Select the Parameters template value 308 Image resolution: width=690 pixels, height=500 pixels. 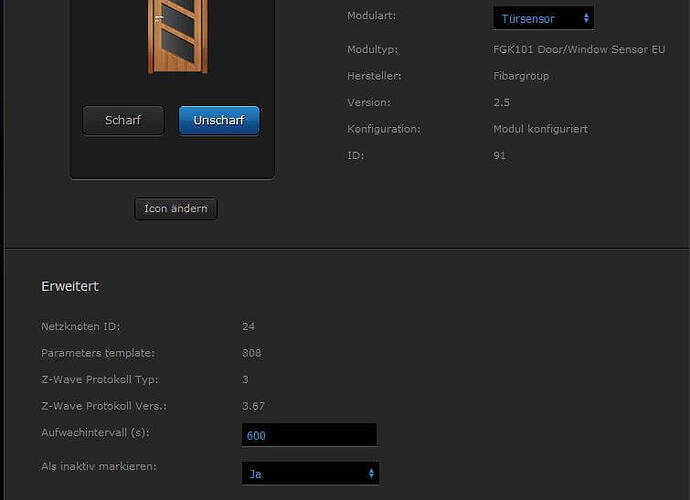[x=252, y=353]
